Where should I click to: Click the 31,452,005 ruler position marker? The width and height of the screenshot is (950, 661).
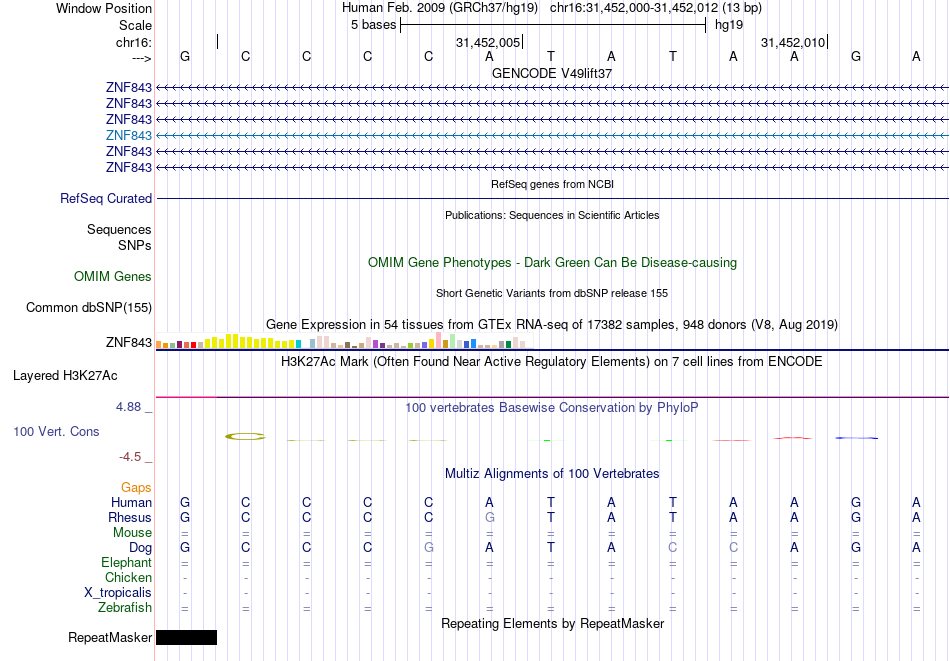click(489, 42)
